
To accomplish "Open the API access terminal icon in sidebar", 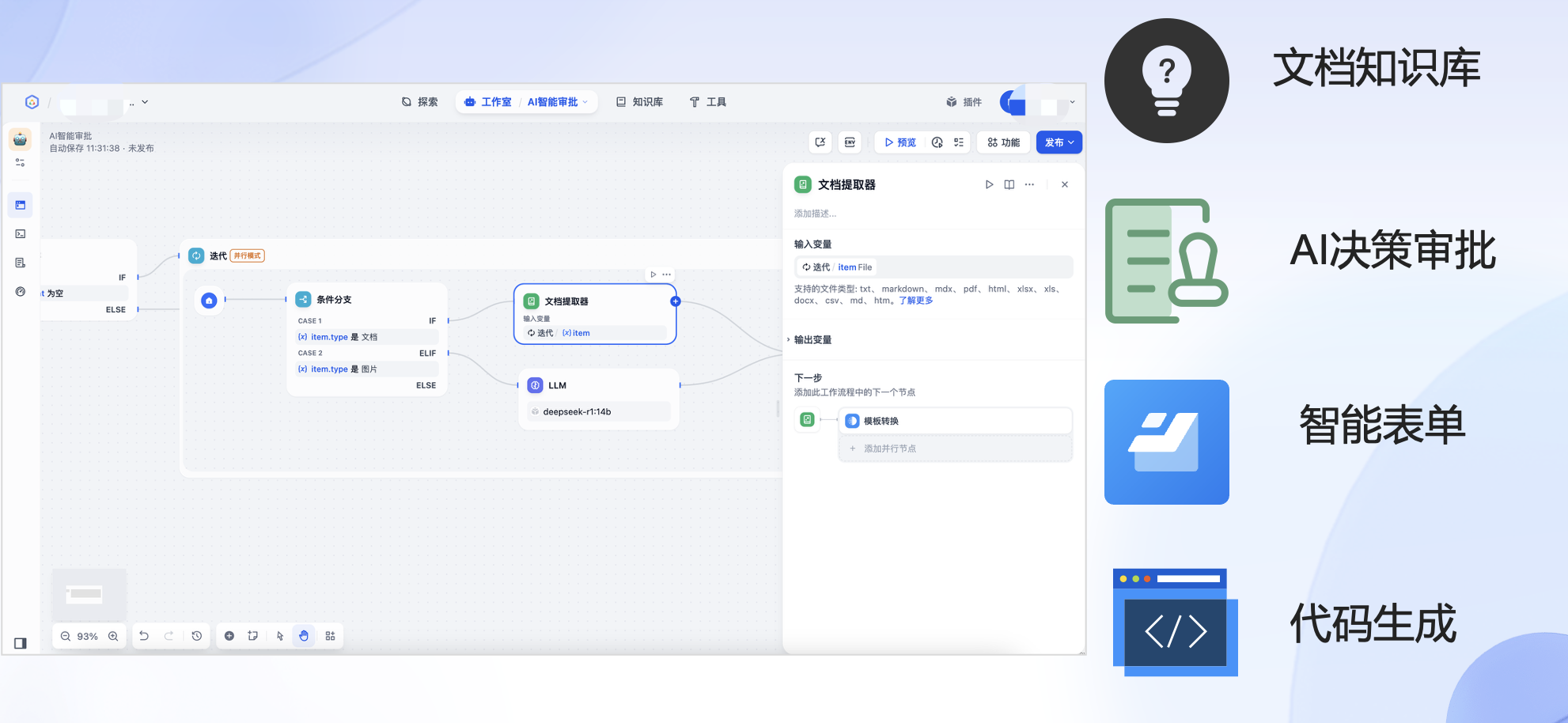I will (x=21, y=234).
